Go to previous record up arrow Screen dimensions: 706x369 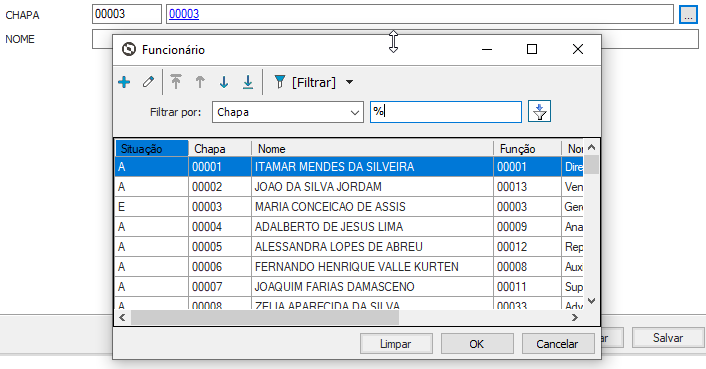pos(200,82)
